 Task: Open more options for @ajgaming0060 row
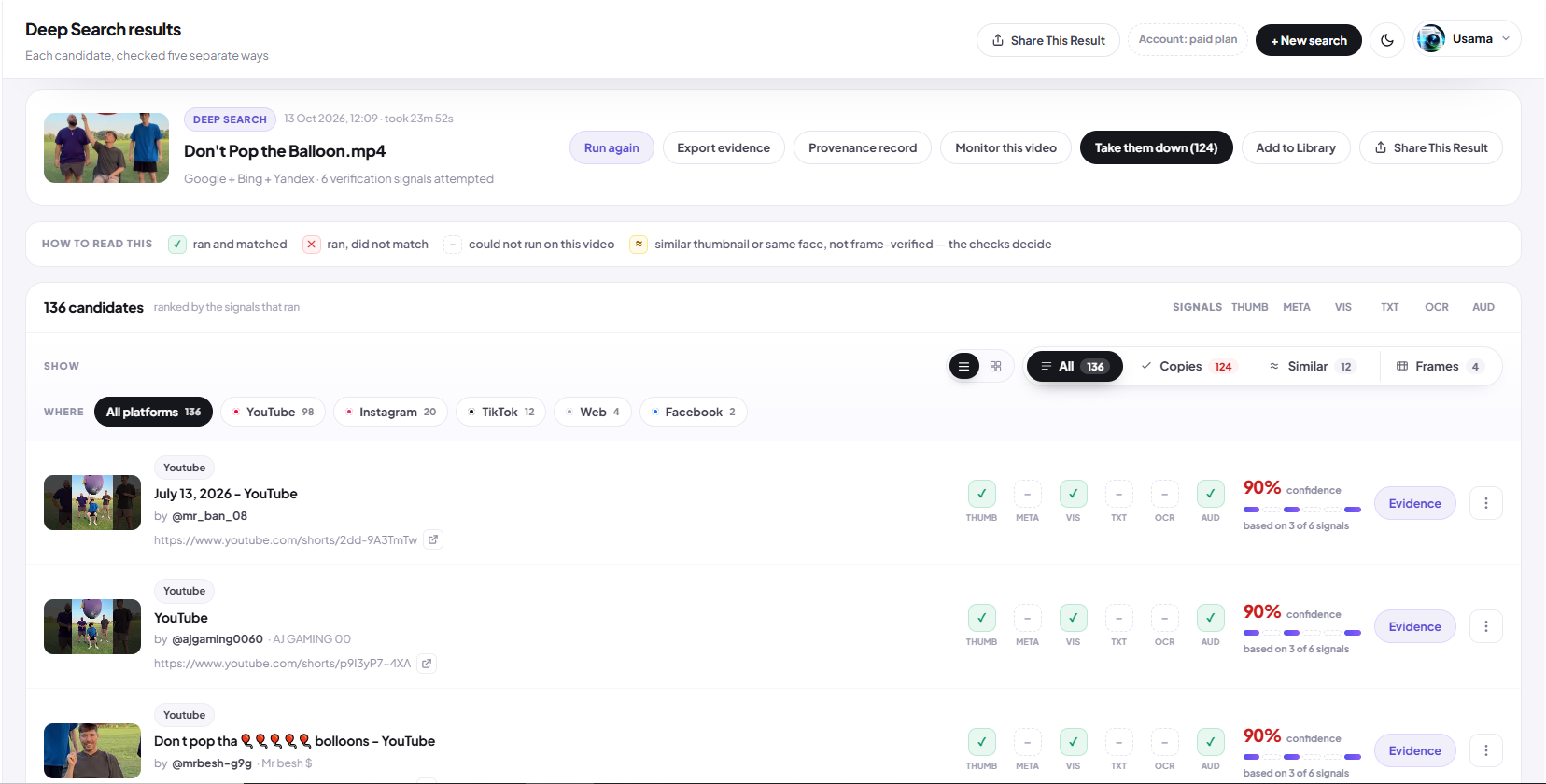point(1486,627)
